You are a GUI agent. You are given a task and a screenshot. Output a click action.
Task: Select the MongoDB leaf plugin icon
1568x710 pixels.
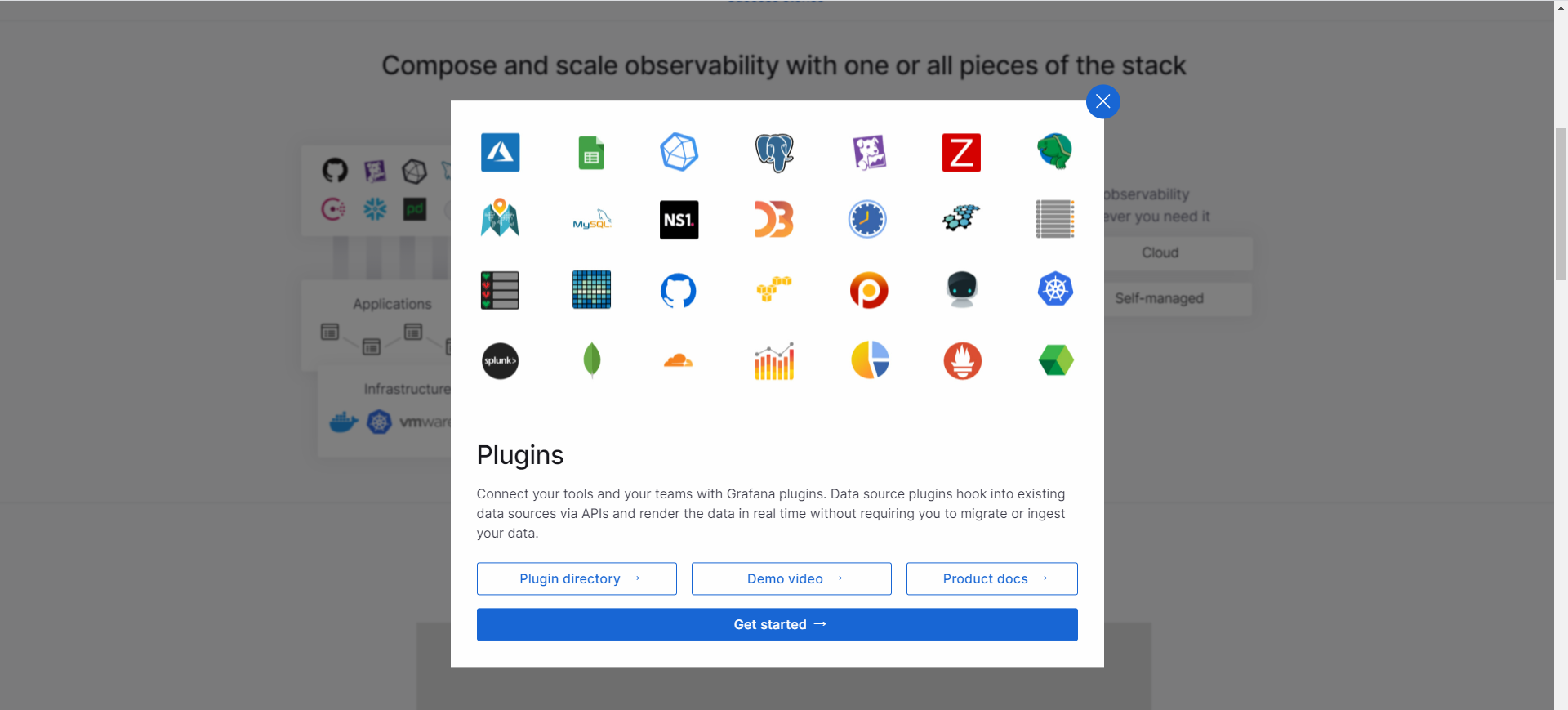click(x=592, y=359)
